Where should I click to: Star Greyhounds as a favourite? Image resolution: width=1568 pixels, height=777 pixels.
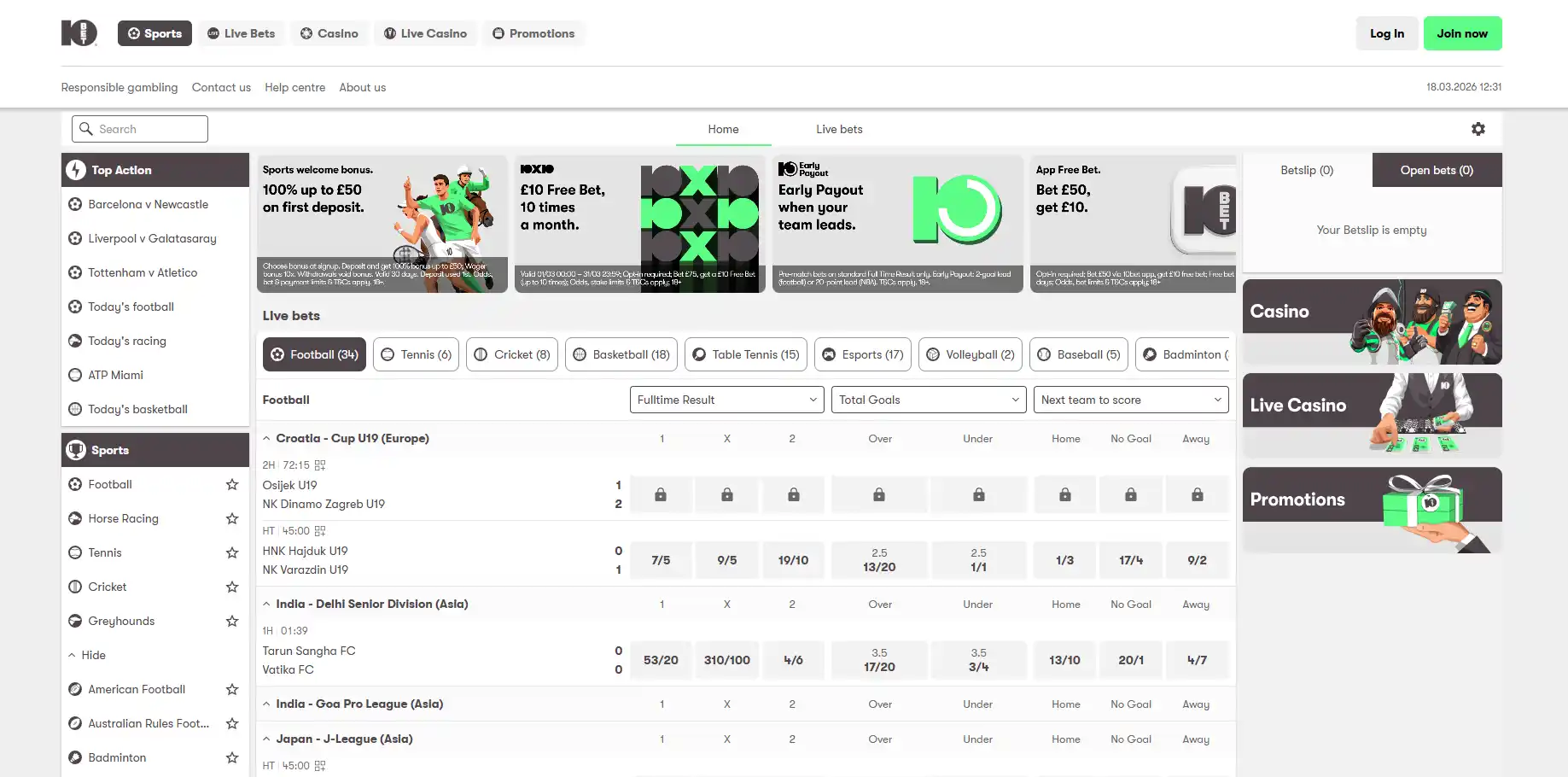click(232, 621)
